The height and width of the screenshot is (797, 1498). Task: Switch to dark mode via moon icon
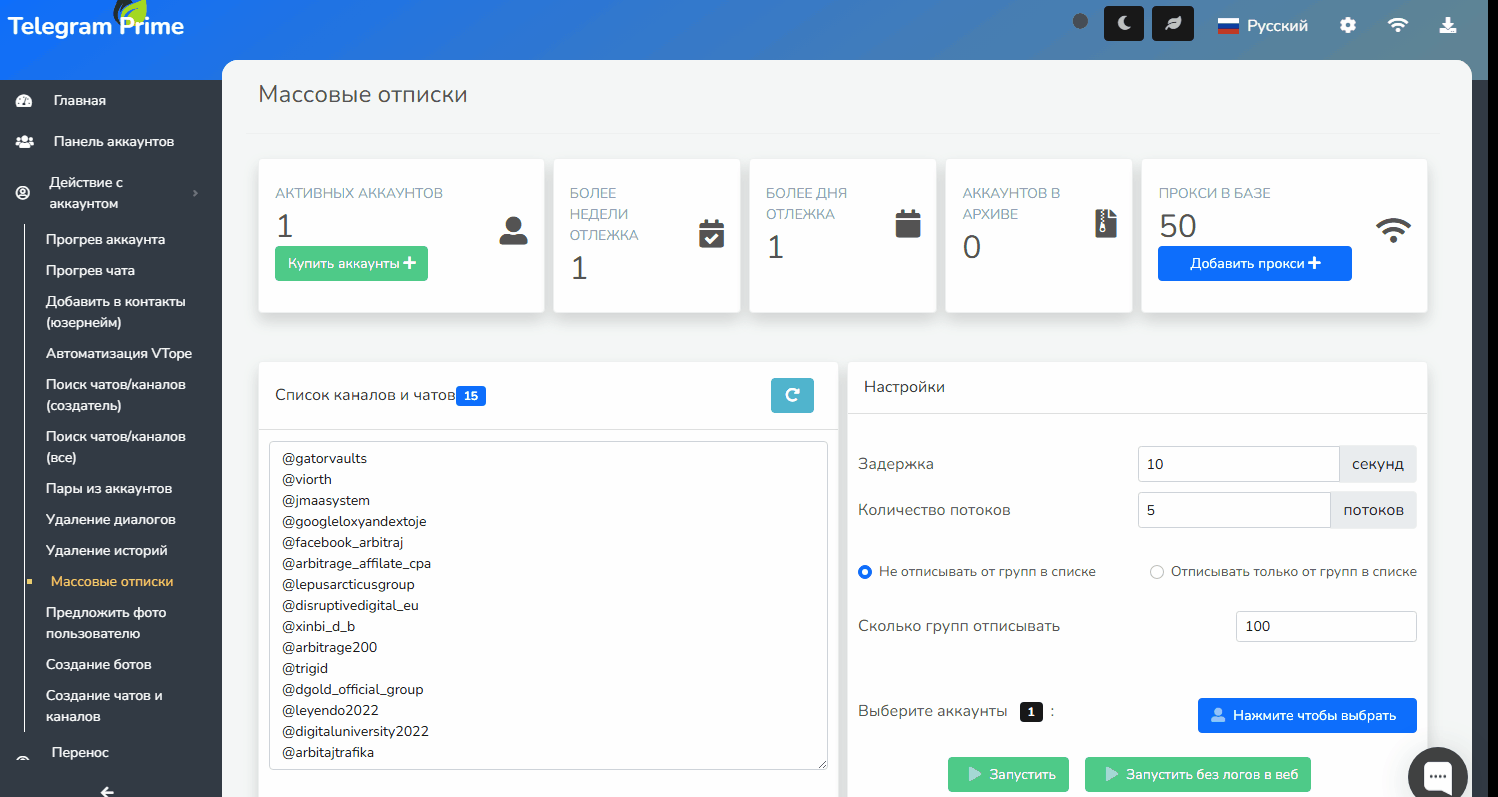click(x=1124, y=24)
